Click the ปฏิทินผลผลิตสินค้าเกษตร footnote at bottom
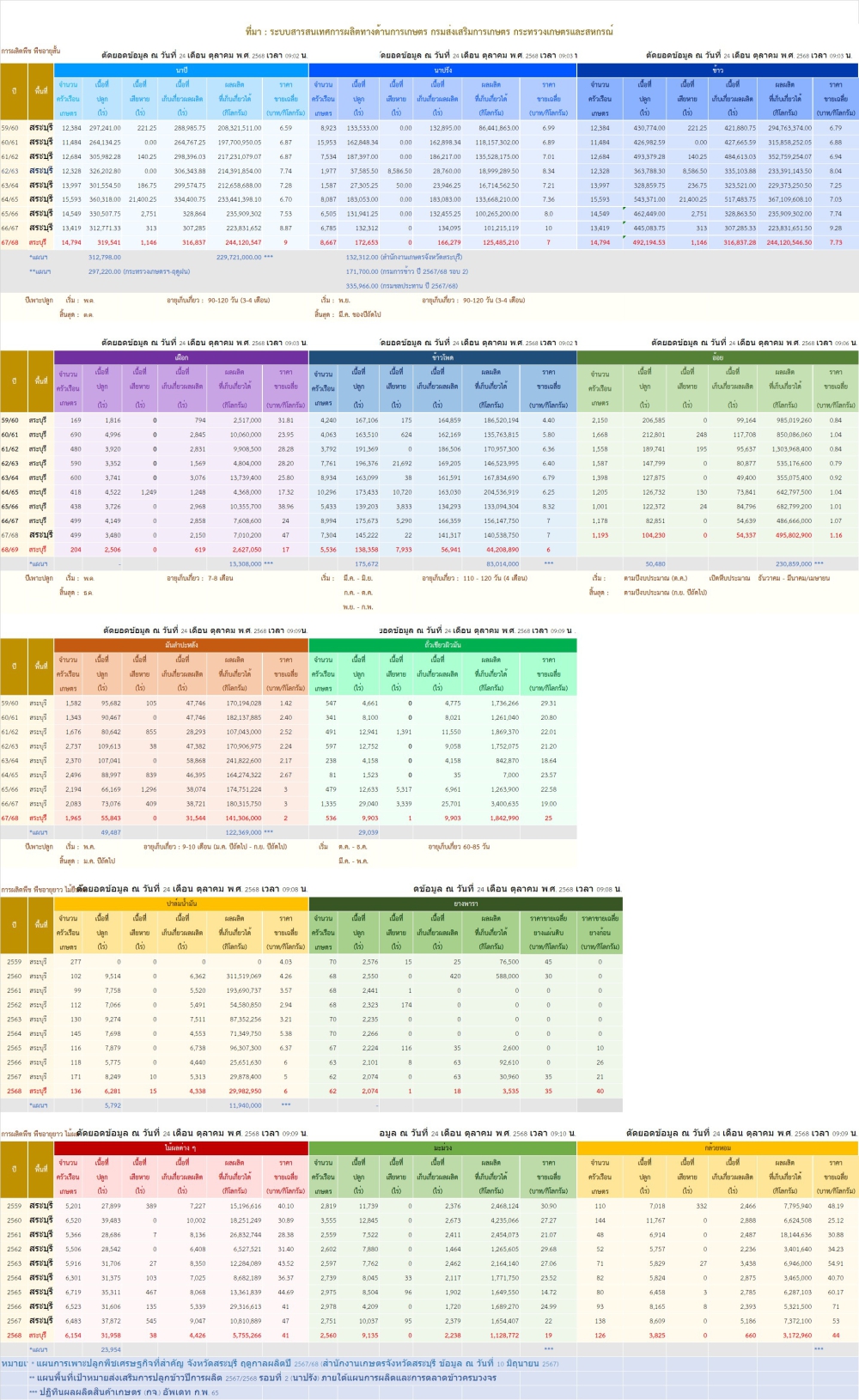The width and height of the screenshot is (859, 1400). coord(129,1392)
